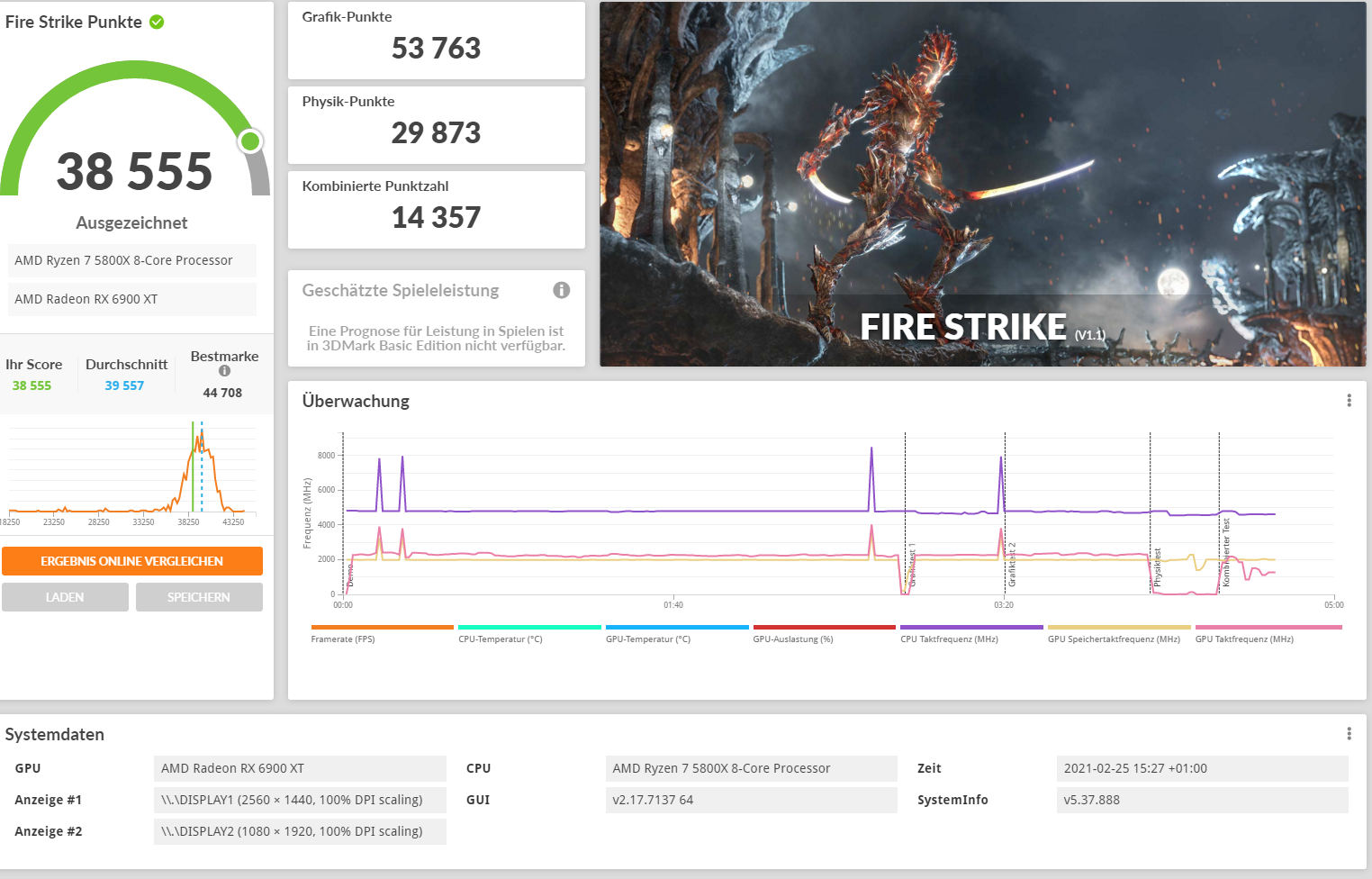Image resolution: width=1372 pixels, height=879 pixels.
Task: Click the 3DMark Basic Edition forecast notice text
Action: pos(436,339)
